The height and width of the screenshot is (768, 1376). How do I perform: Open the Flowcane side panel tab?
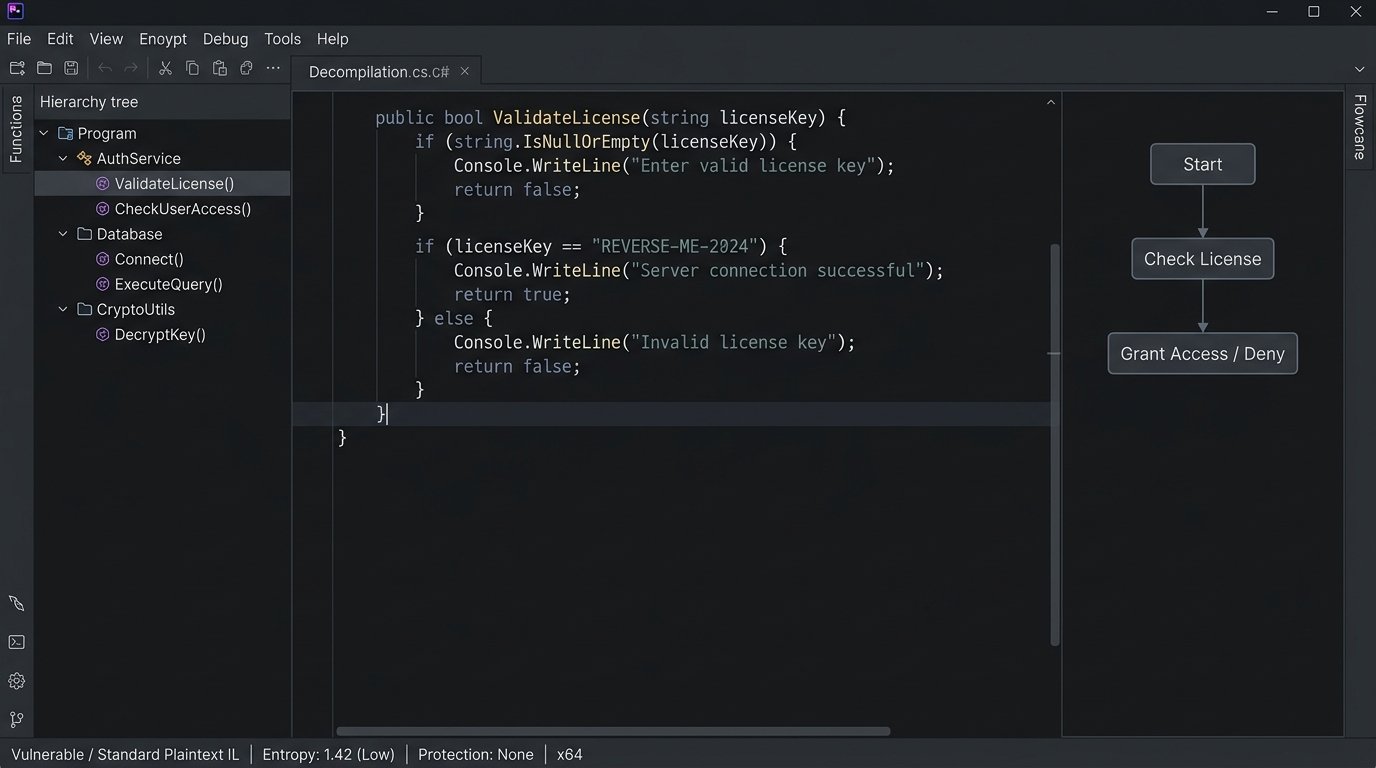[x=1360, y=127]
